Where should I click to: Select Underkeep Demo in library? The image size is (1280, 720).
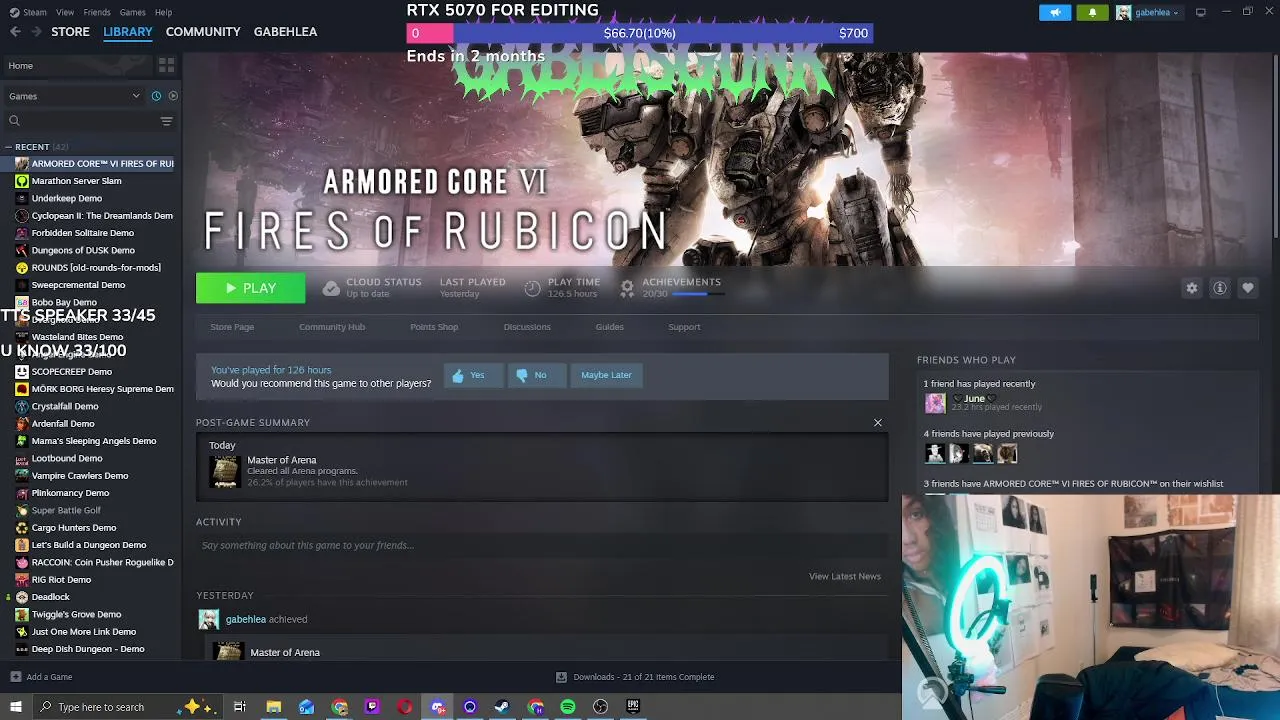coord(66,198)
